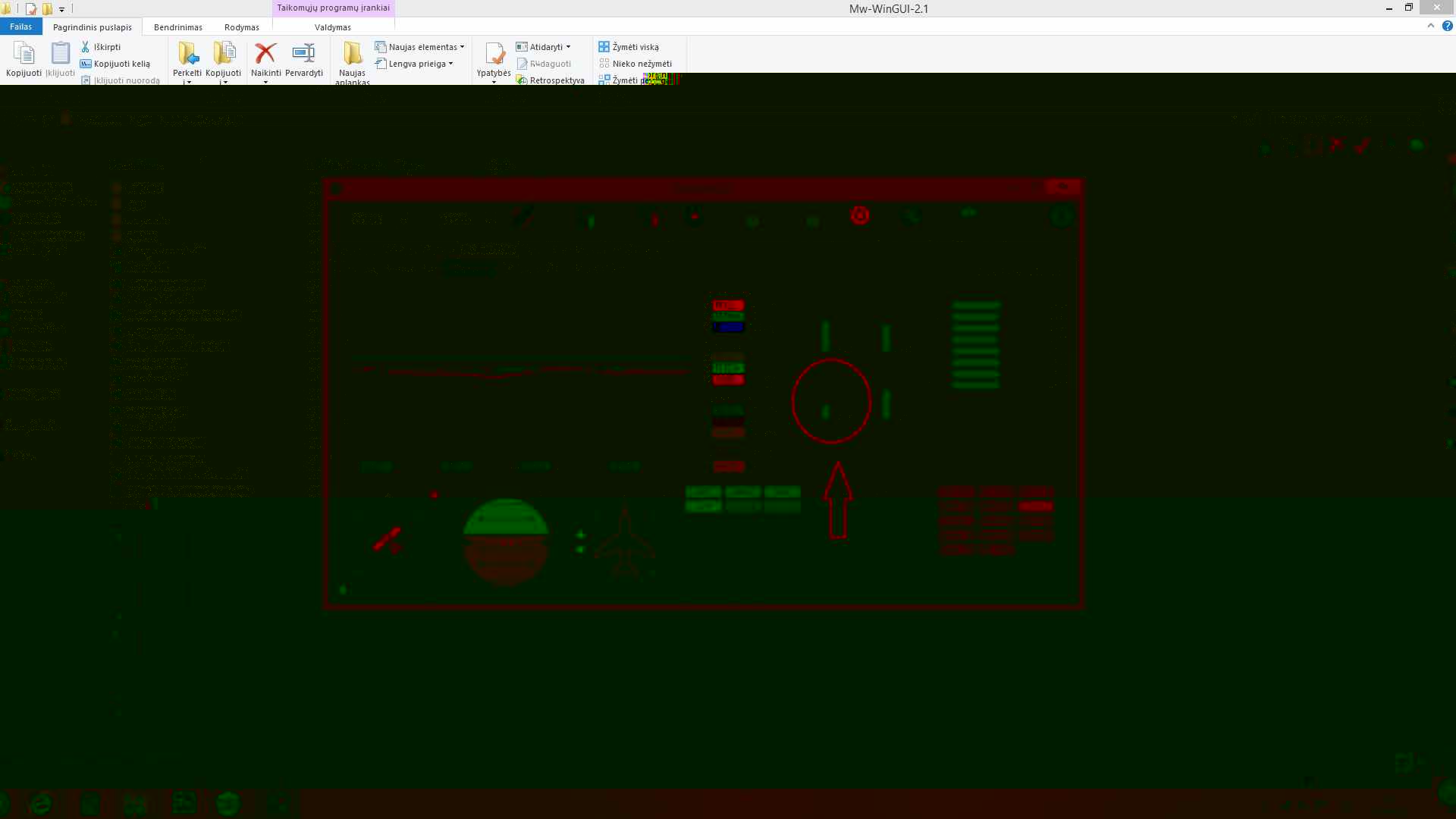The height and width of the screenshot is (819, 1456).
Task: Click the red Naikinti delete icon
Action: 265,54
